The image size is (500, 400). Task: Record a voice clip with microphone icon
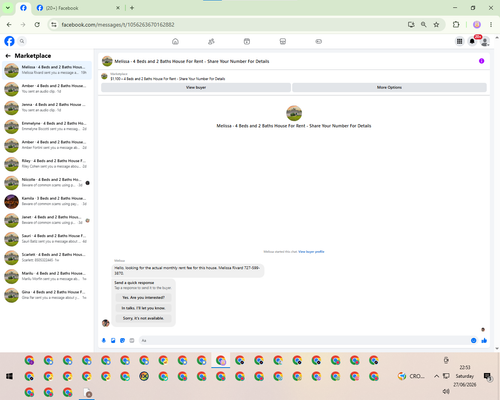pyautogui.click(x=104, y=340)
